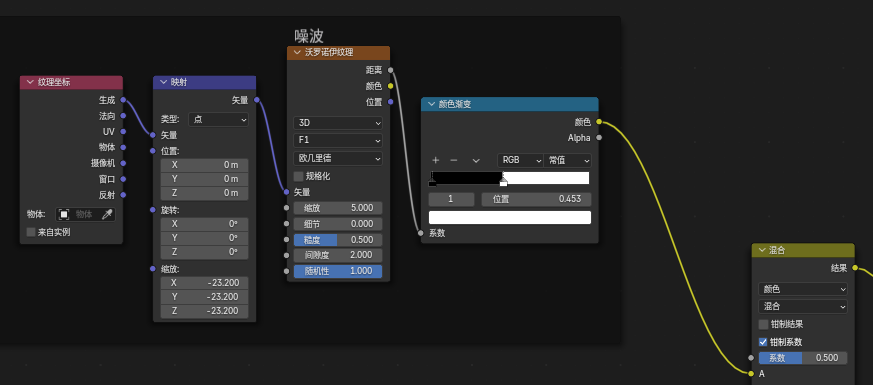
Task: Click the 矢量 output socket of 映射 node
Action: point(257,100)
